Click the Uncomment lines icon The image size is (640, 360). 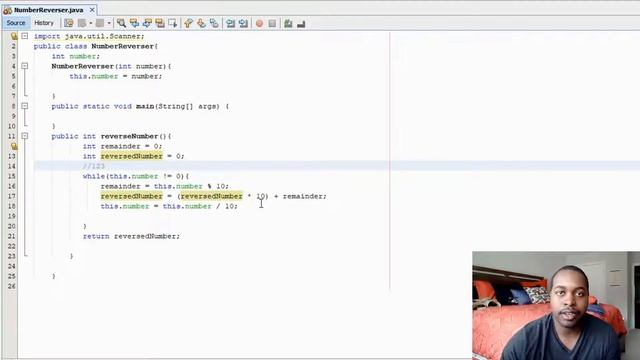click(301, 23)
